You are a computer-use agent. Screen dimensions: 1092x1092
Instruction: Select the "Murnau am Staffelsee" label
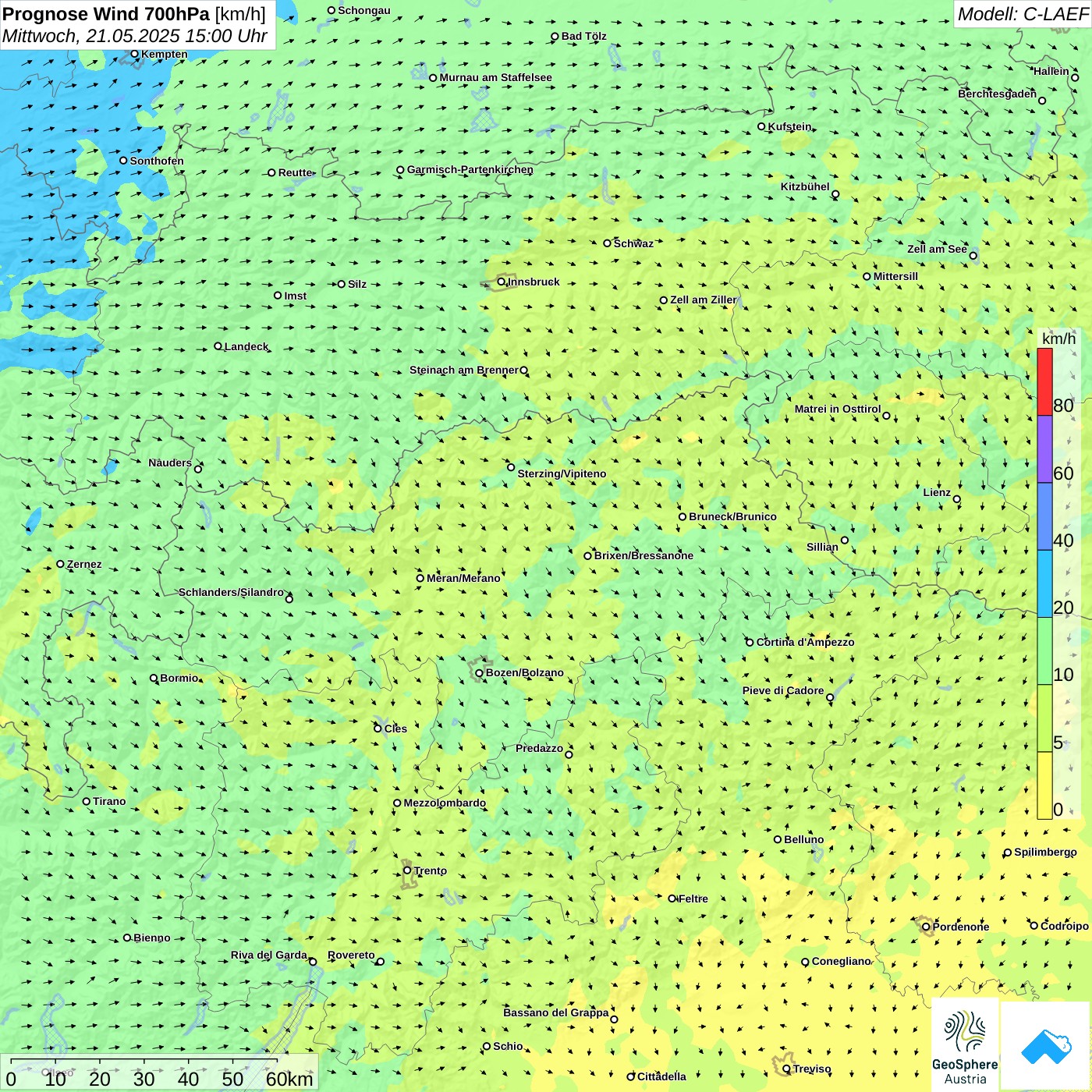(x=495, y=77)
